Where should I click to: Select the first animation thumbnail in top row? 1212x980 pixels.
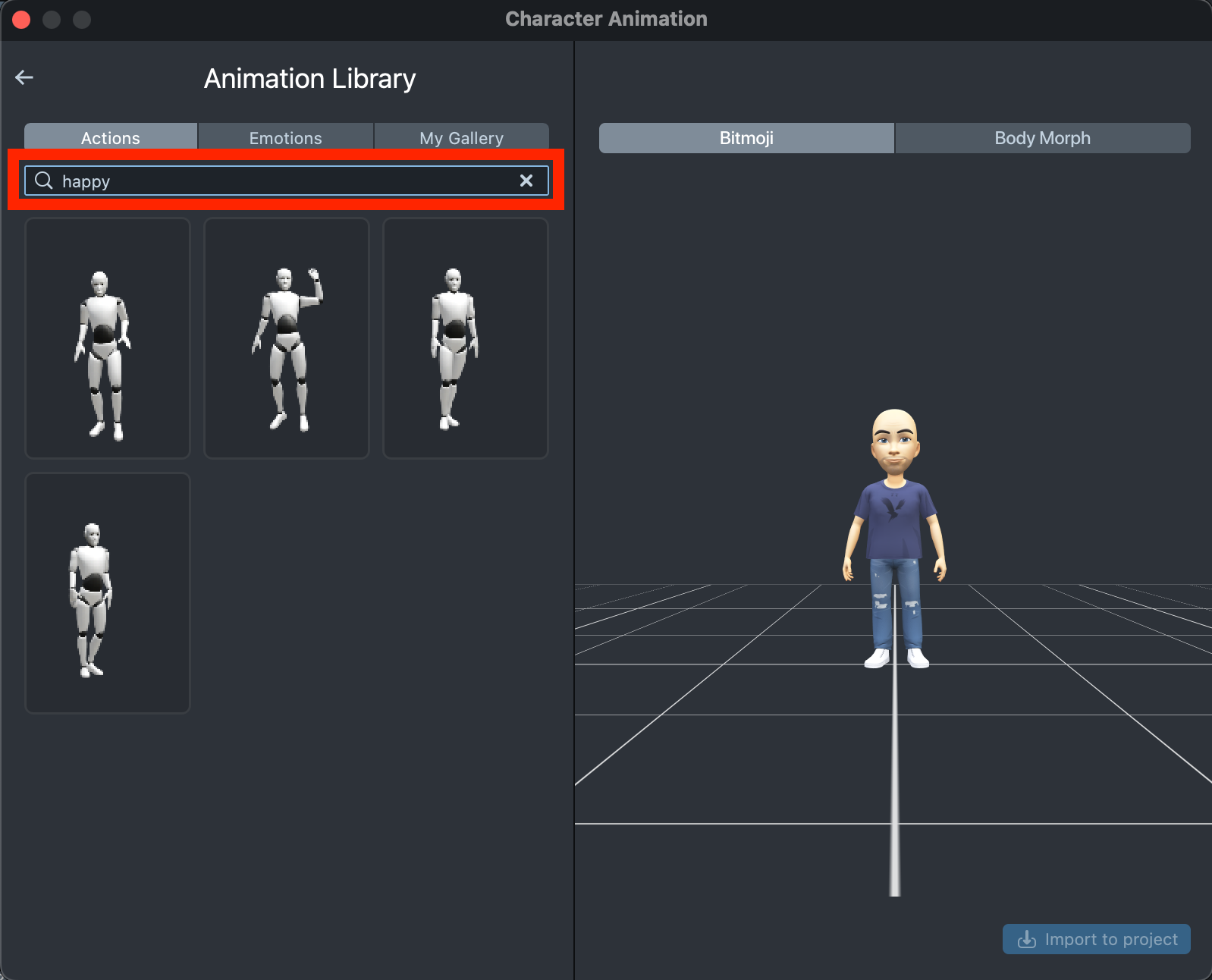(x=108, y=338)
